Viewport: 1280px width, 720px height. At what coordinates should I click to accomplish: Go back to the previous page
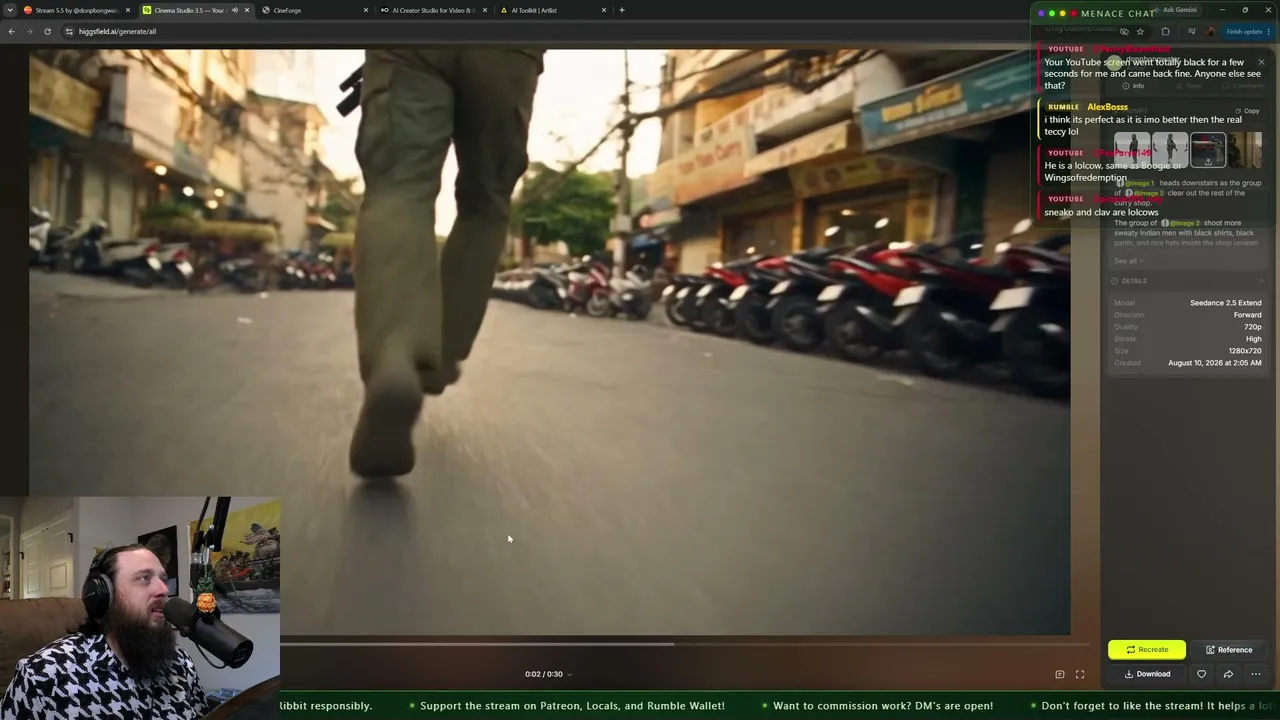11,31
